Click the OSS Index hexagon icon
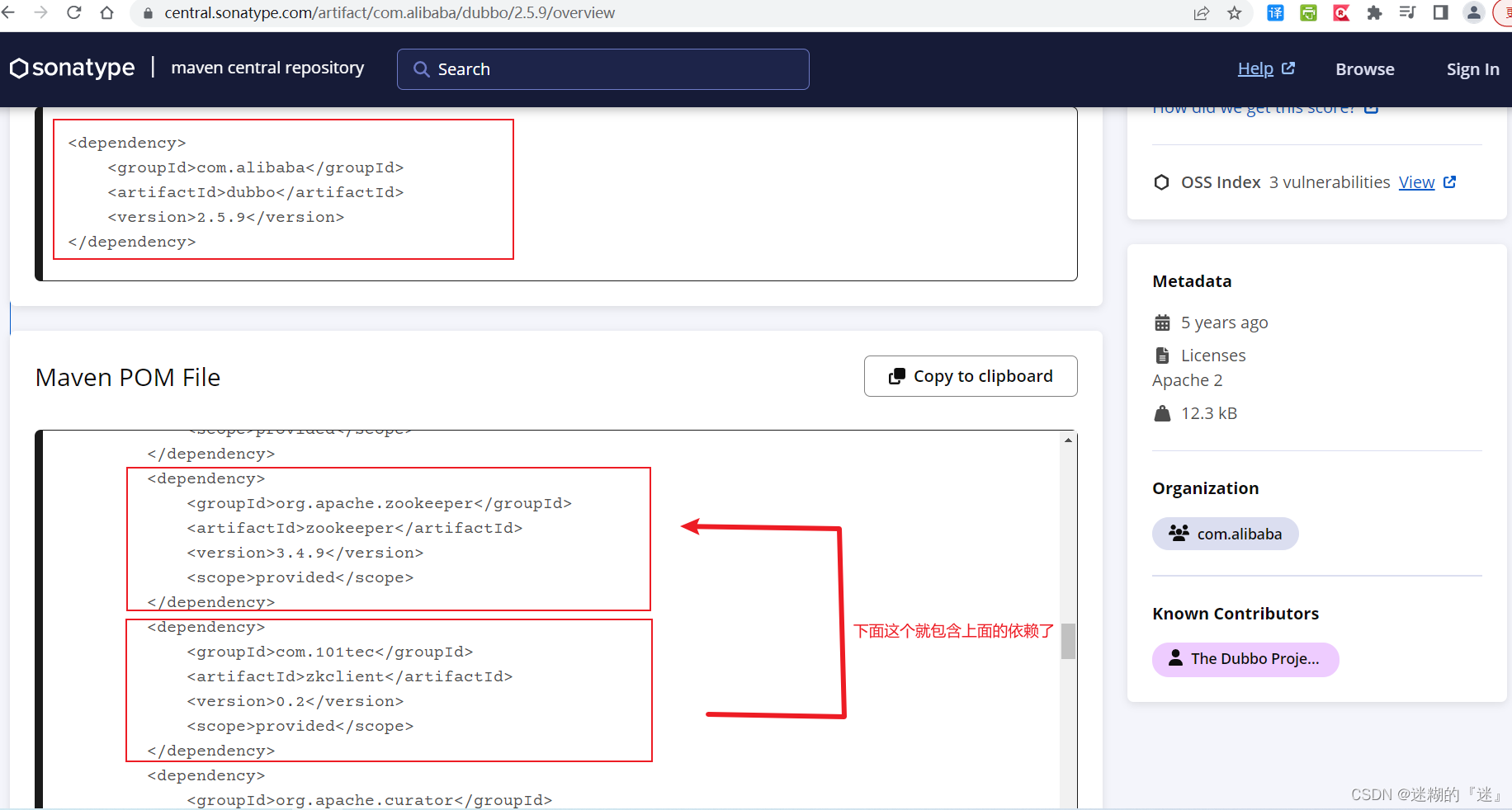 click(x=1161, y=182)
